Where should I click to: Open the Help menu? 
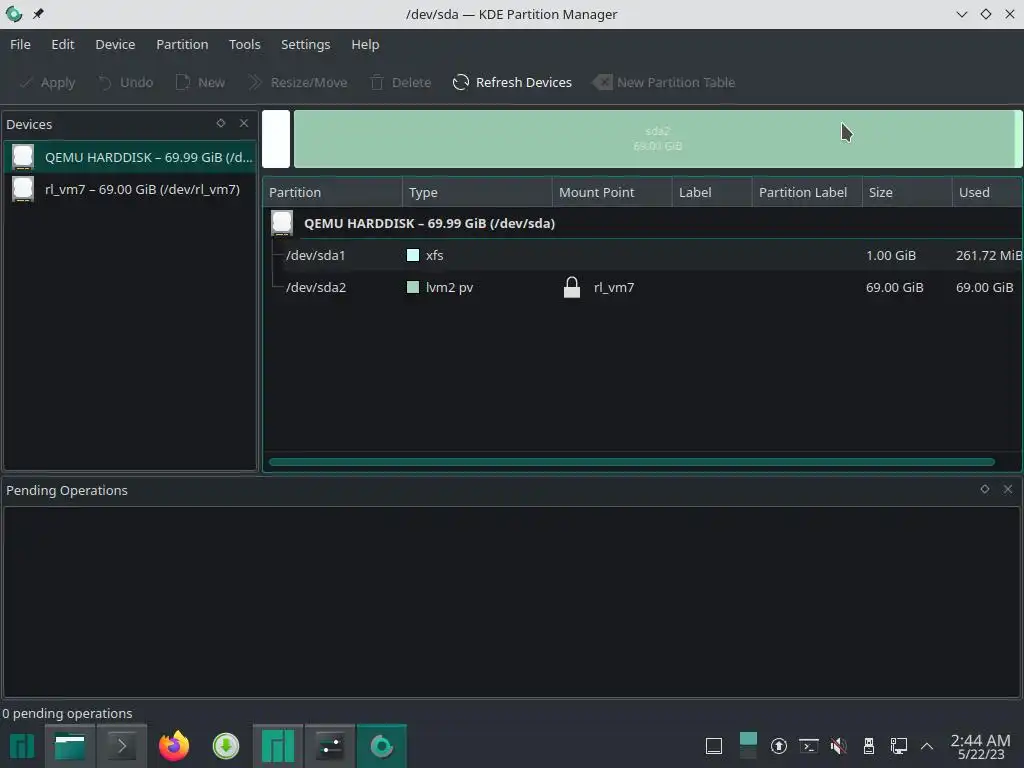click(x=365, y=44)
